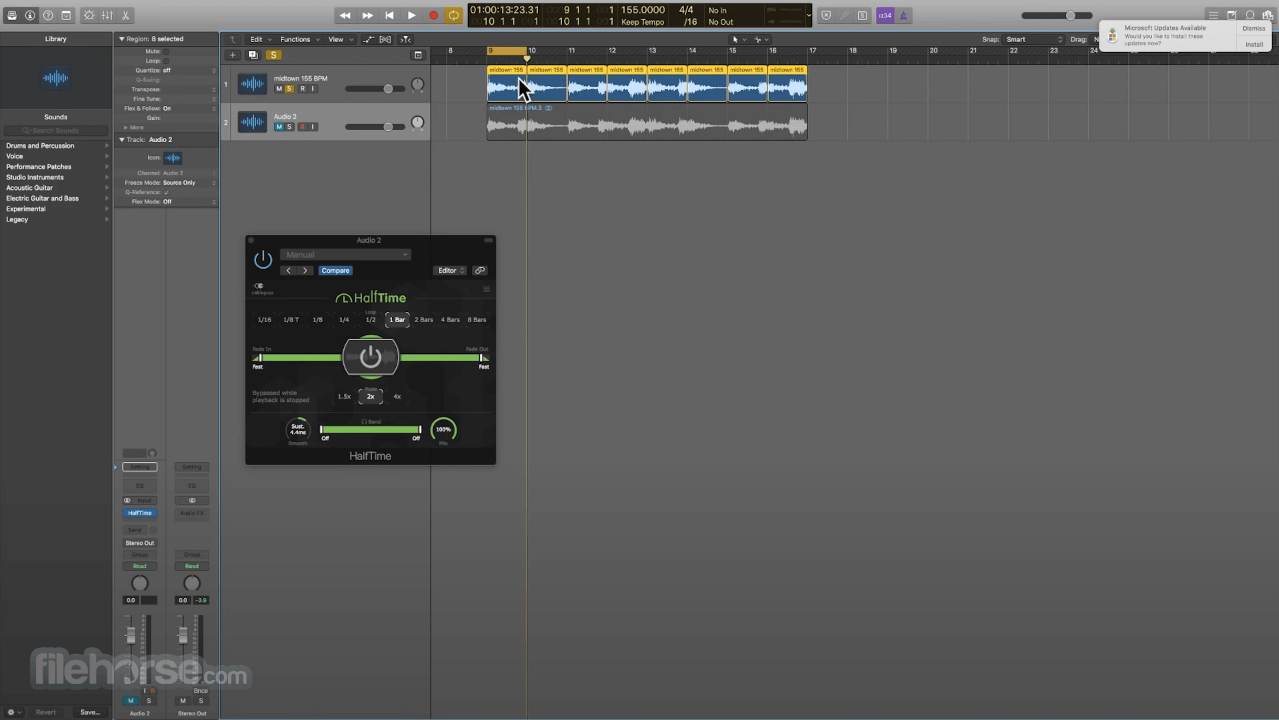This screenshot has height=720, width=1279.
Task: Click the Solo S button in control bar
Action: pos(863,15)
